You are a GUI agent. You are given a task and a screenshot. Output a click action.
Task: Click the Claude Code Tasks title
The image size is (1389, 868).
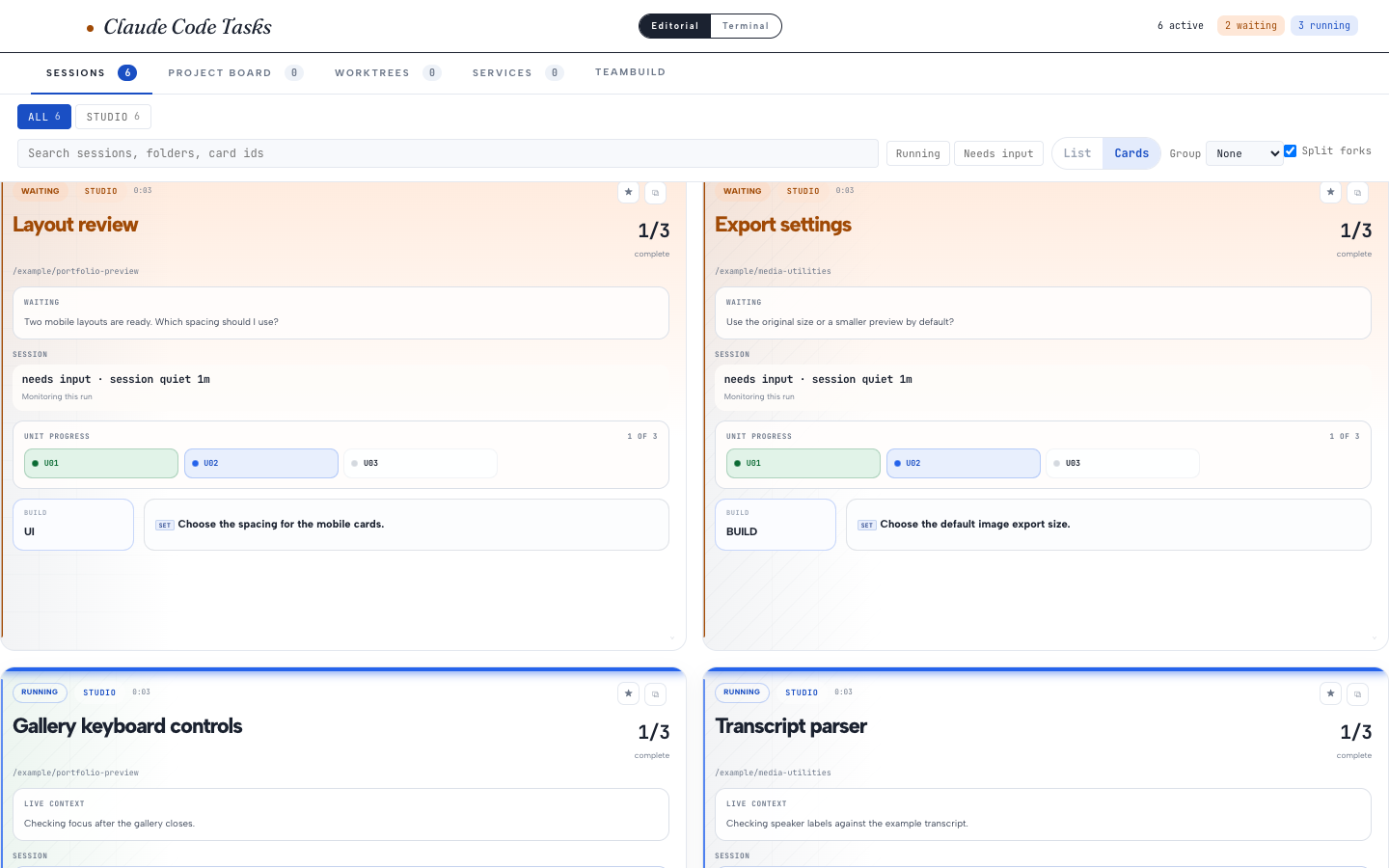[187, 27]
